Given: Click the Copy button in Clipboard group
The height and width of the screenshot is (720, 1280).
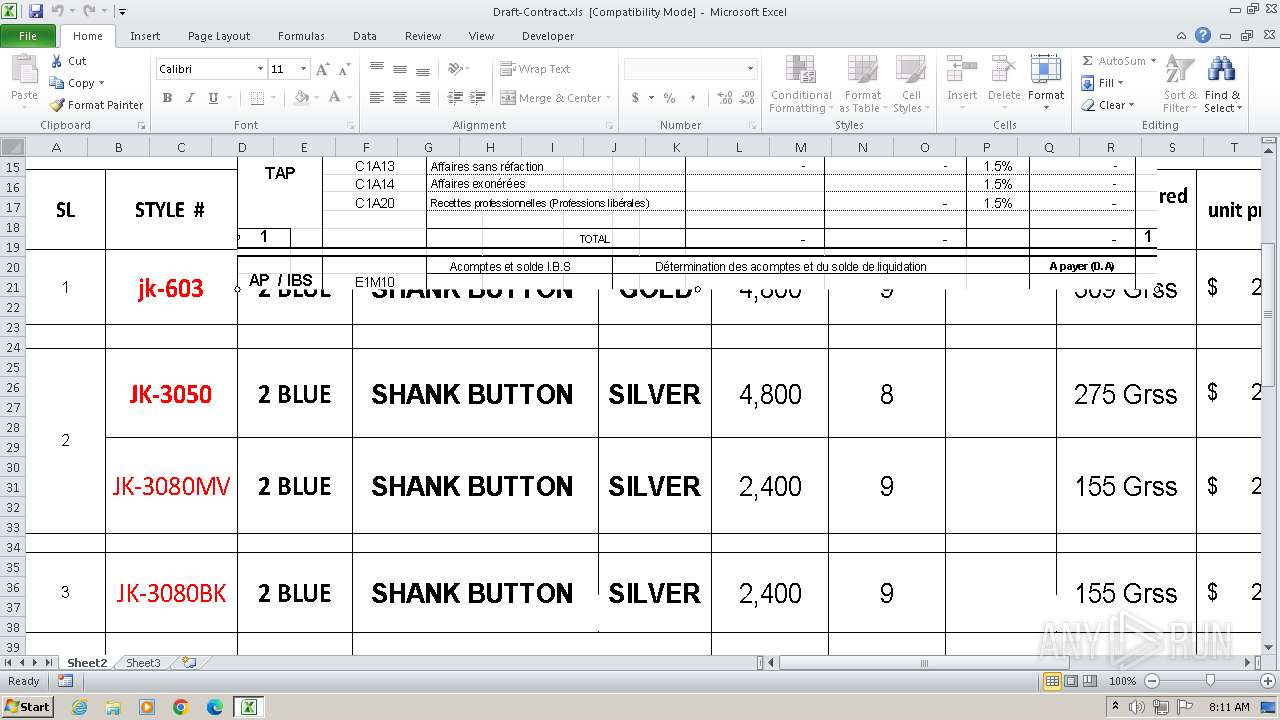Looking at the screenshot, I should click(73, 83).
